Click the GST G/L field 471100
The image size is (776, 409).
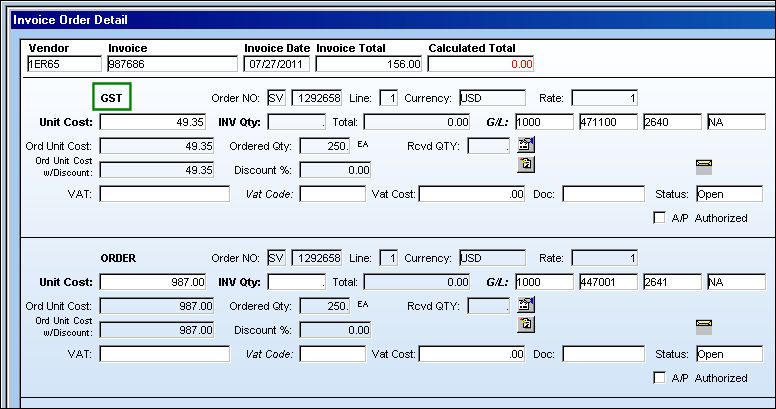[608, 122]
